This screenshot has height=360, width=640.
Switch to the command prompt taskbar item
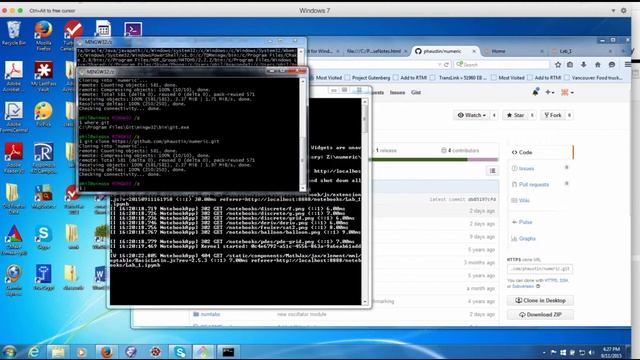228,352
